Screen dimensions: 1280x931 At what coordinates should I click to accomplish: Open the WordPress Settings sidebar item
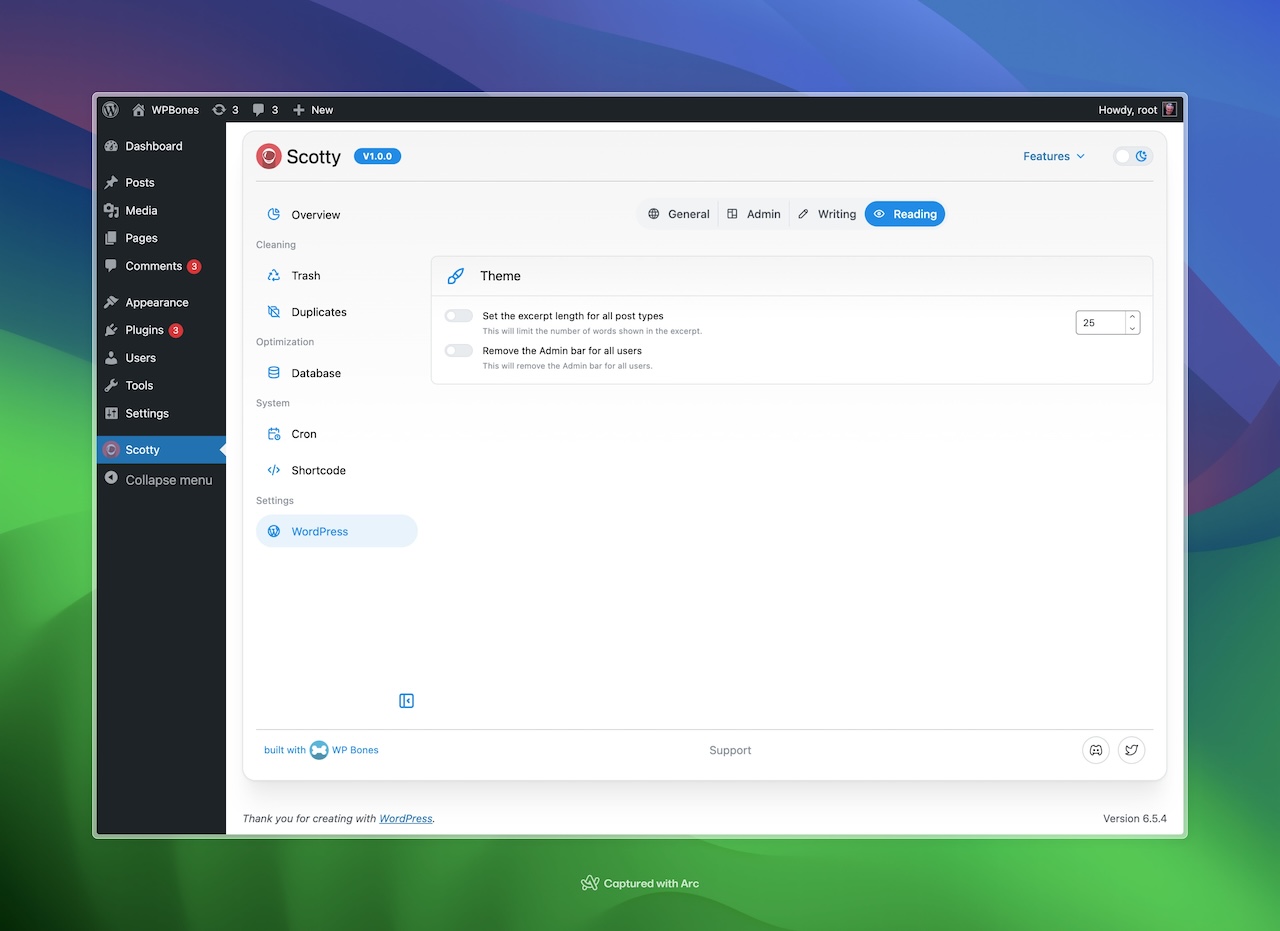[161, 414]
